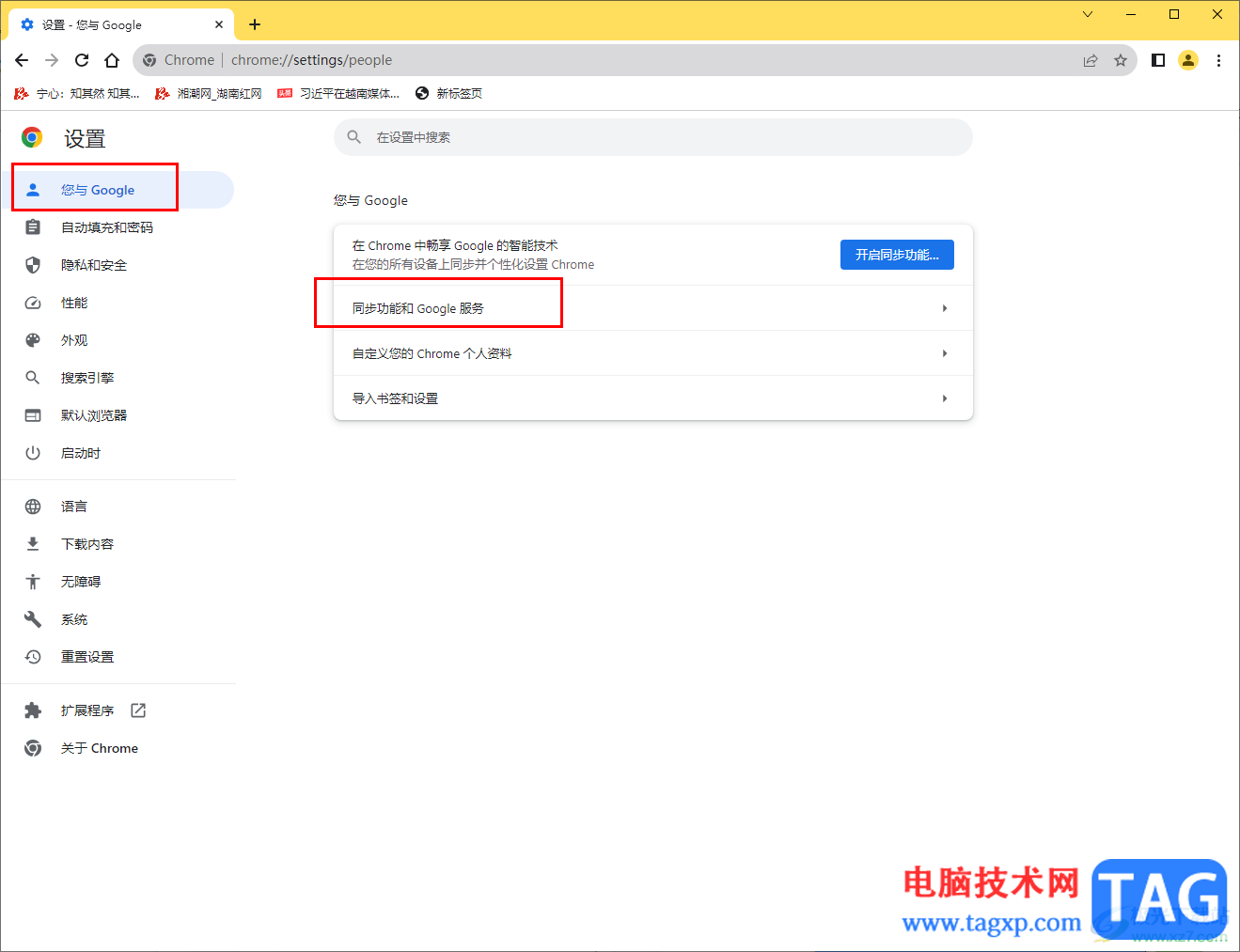Open Chrome's three-dot menu
This screenshot has width=1240, height=952.
click(x=1218, y=60)
